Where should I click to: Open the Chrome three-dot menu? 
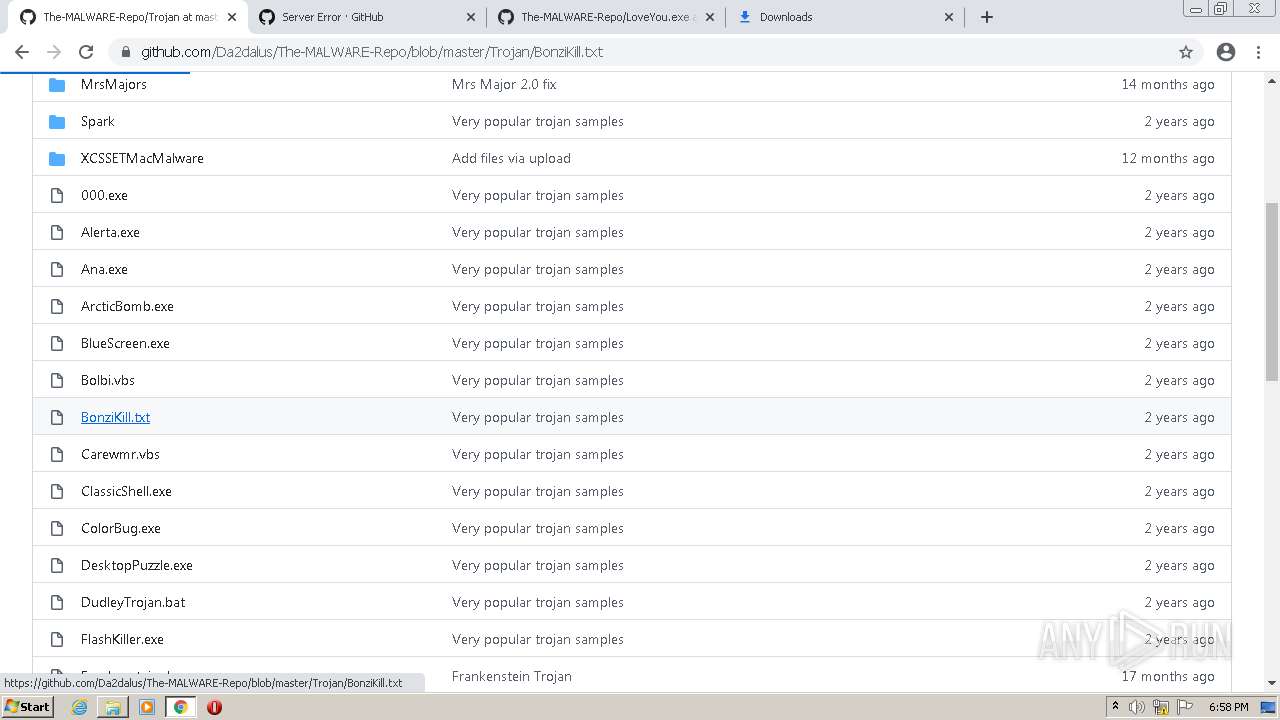(1258, 52)
